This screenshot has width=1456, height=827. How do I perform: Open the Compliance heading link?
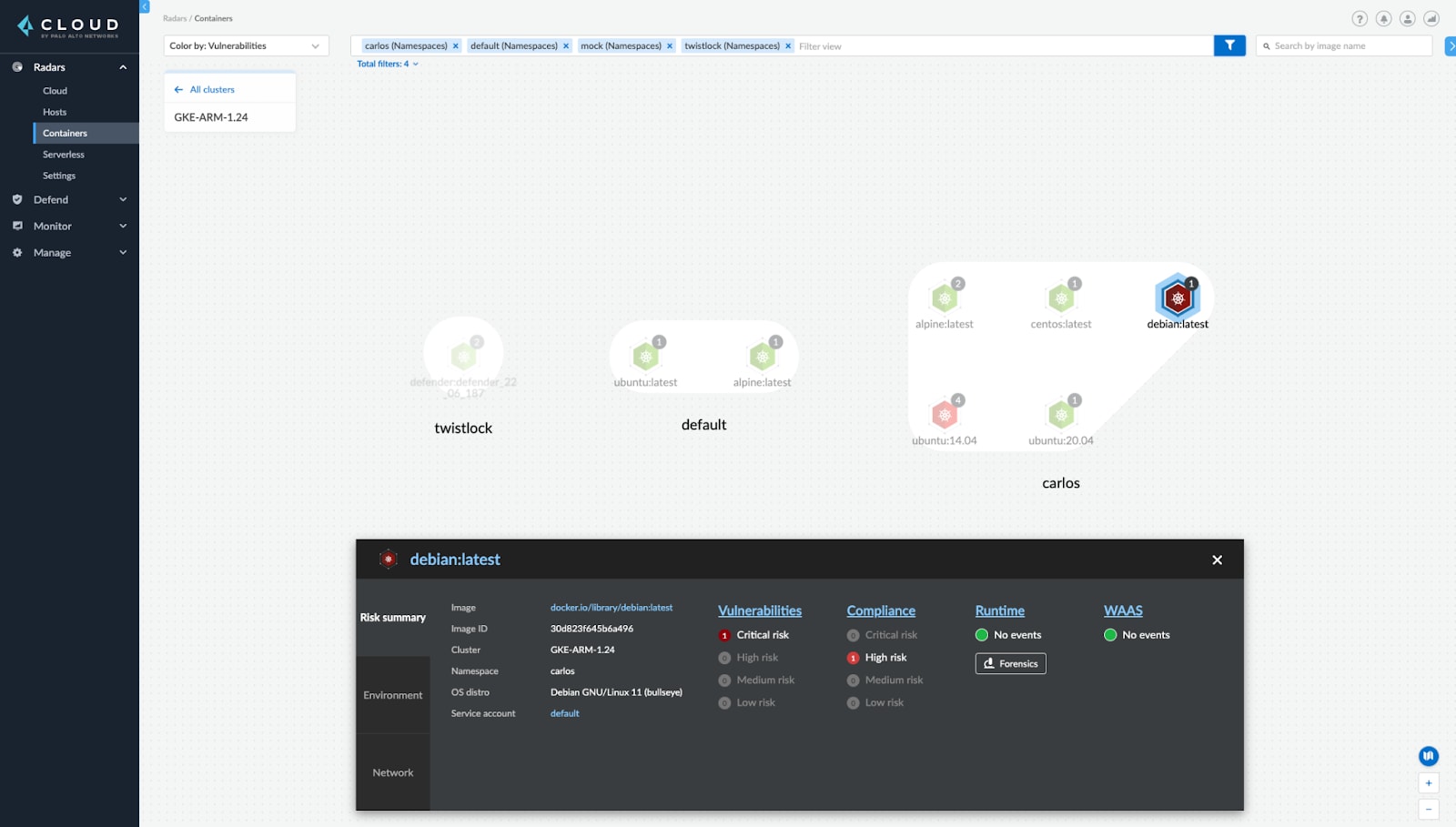coord(881,610)
